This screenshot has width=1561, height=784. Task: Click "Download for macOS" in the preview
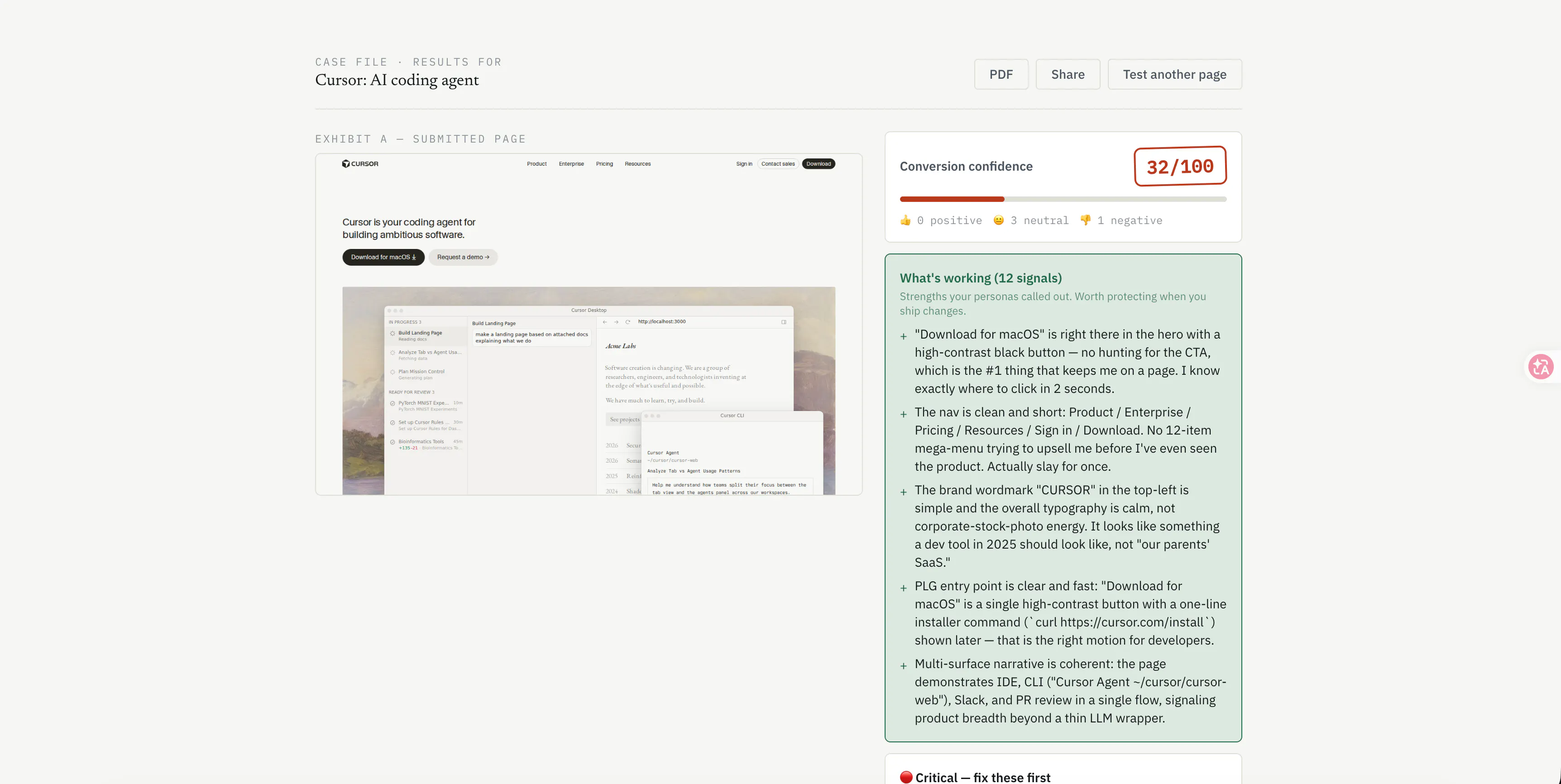point(383,257)
